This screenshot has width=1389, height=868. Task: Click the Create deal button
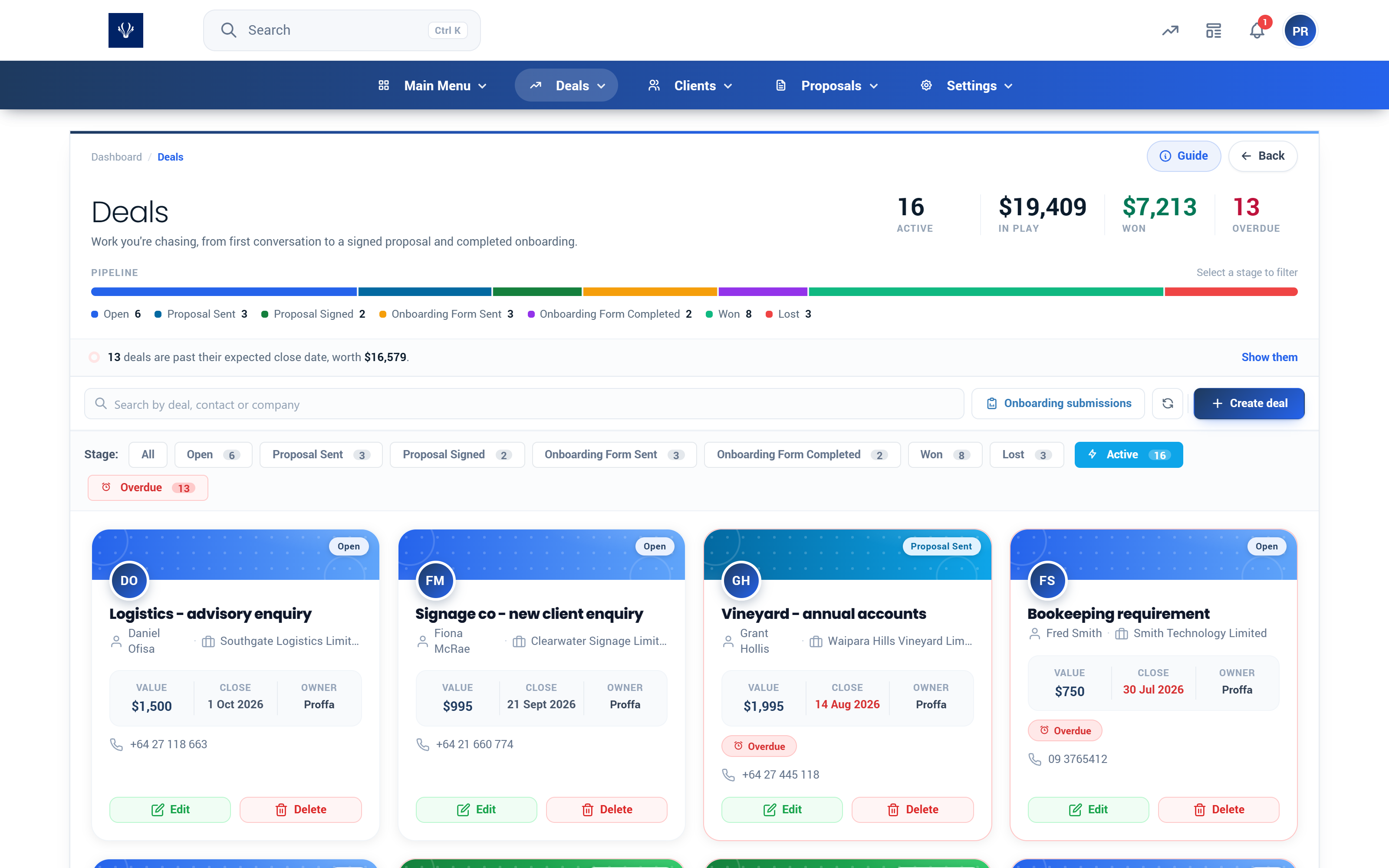point(1248,404)
